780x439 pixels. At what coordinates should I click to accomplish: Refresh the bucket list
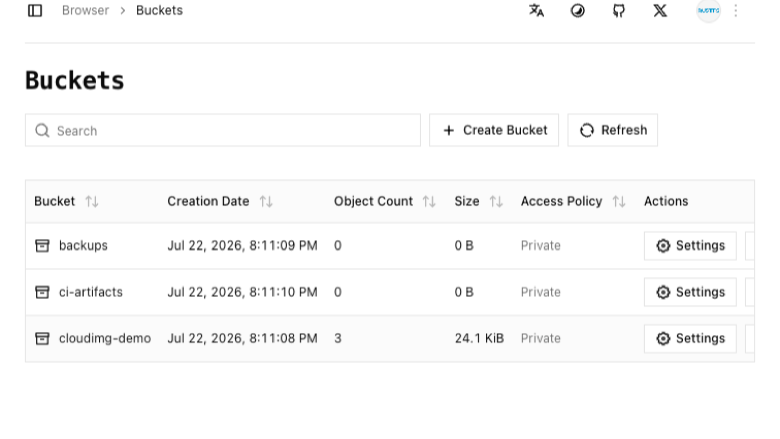612,130
